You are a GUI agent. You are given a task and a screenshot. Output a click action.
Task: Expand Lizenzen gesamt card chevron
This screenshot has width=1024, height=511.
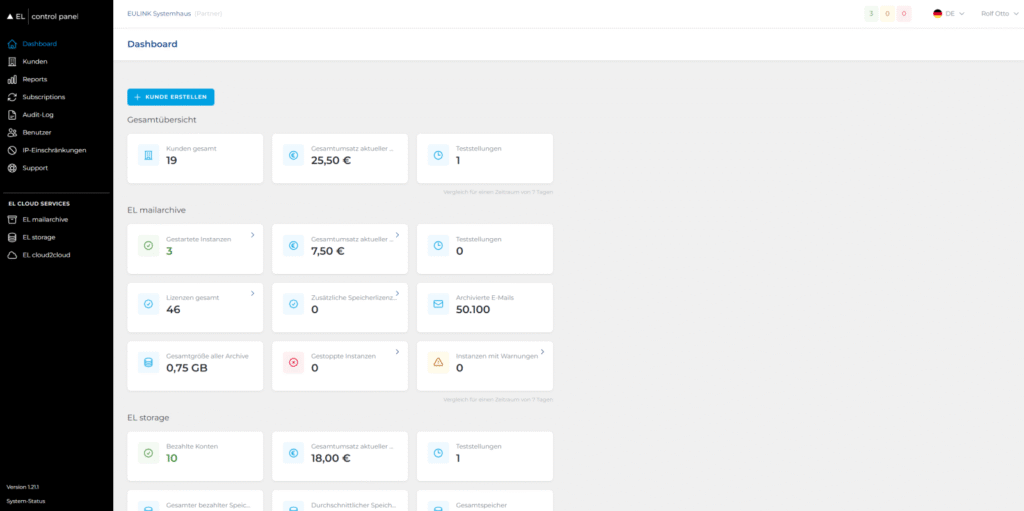click(253, 293)
